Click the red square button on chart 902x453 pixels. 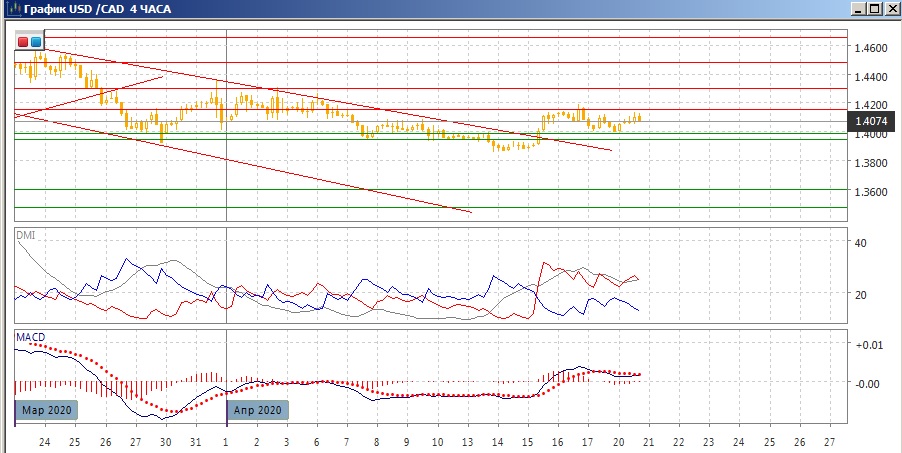coord(23,41)
